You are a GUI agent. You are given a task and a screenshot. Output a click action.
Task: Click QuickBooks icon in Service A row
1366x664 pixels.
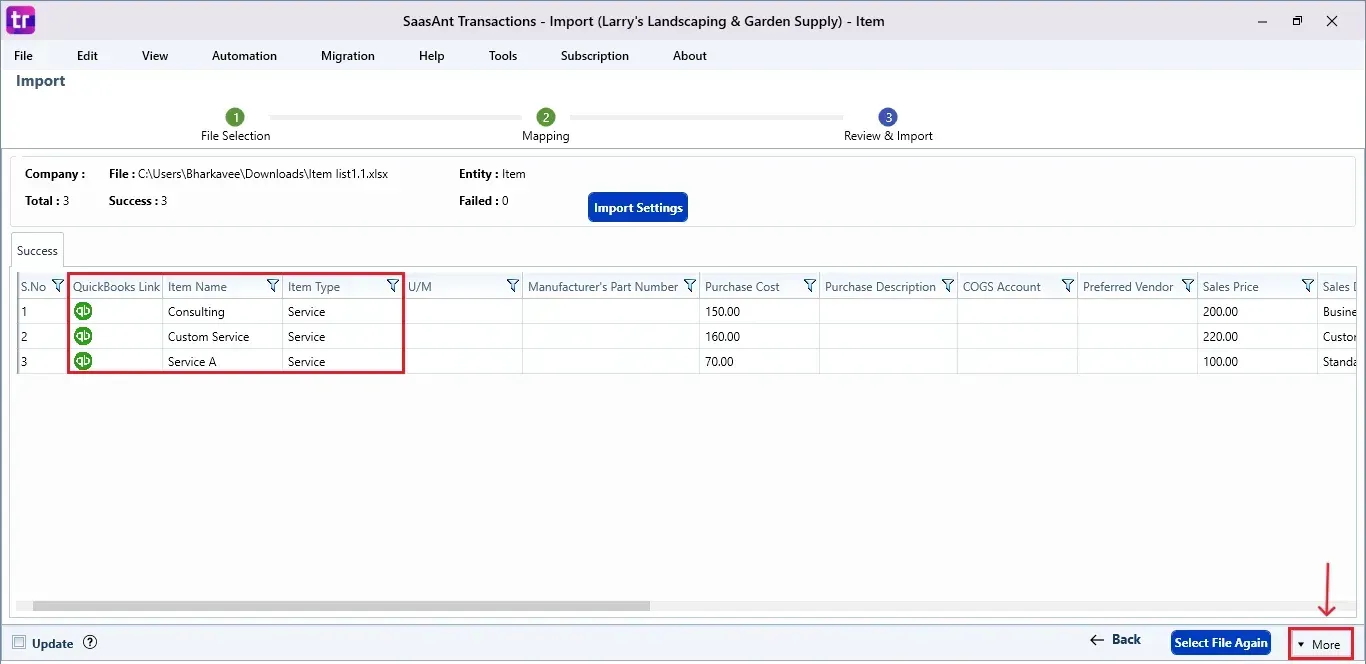pyautogui.click(x=83, y=361)
